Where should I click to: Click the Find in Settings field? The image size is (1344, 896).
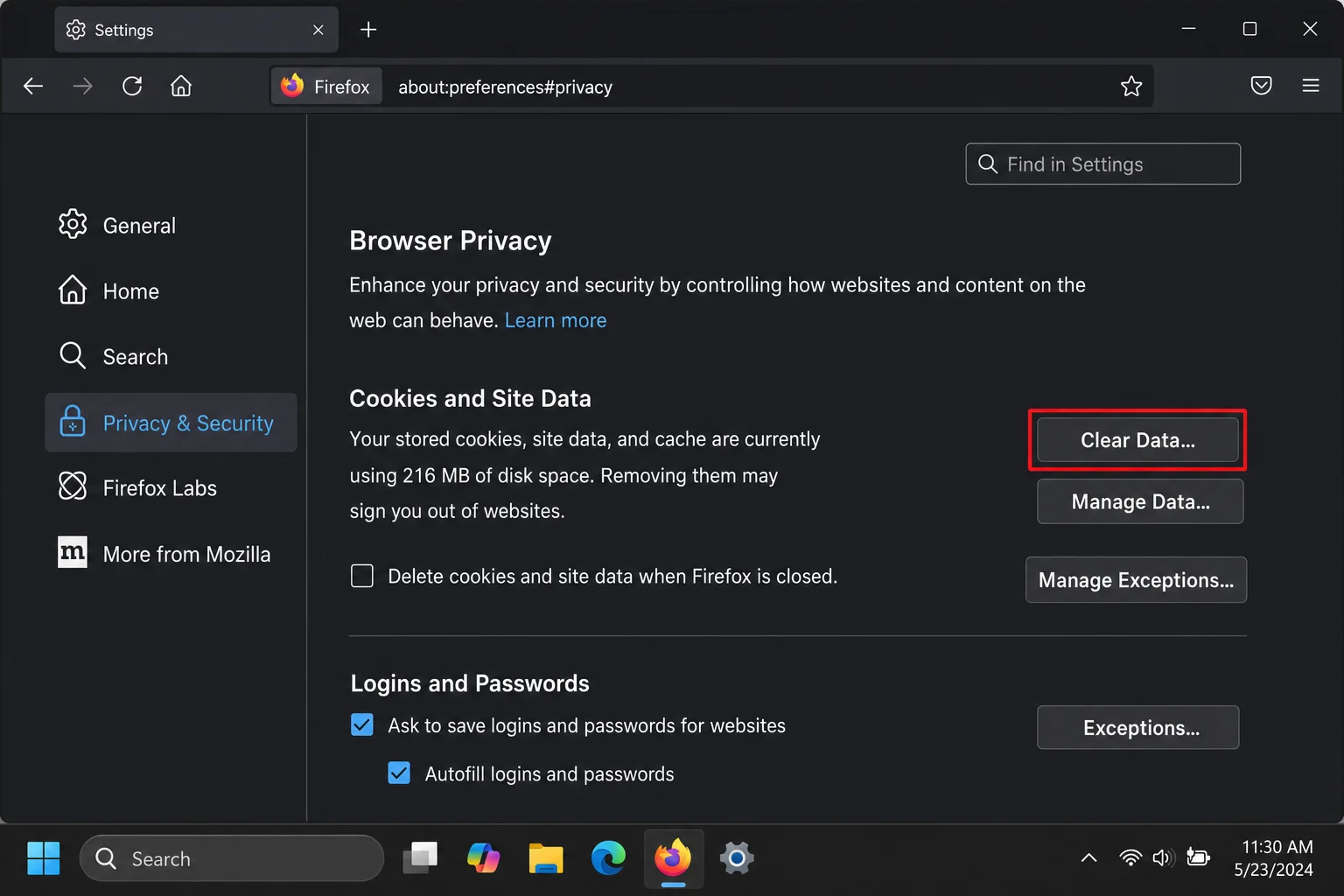click(1102, 164)
